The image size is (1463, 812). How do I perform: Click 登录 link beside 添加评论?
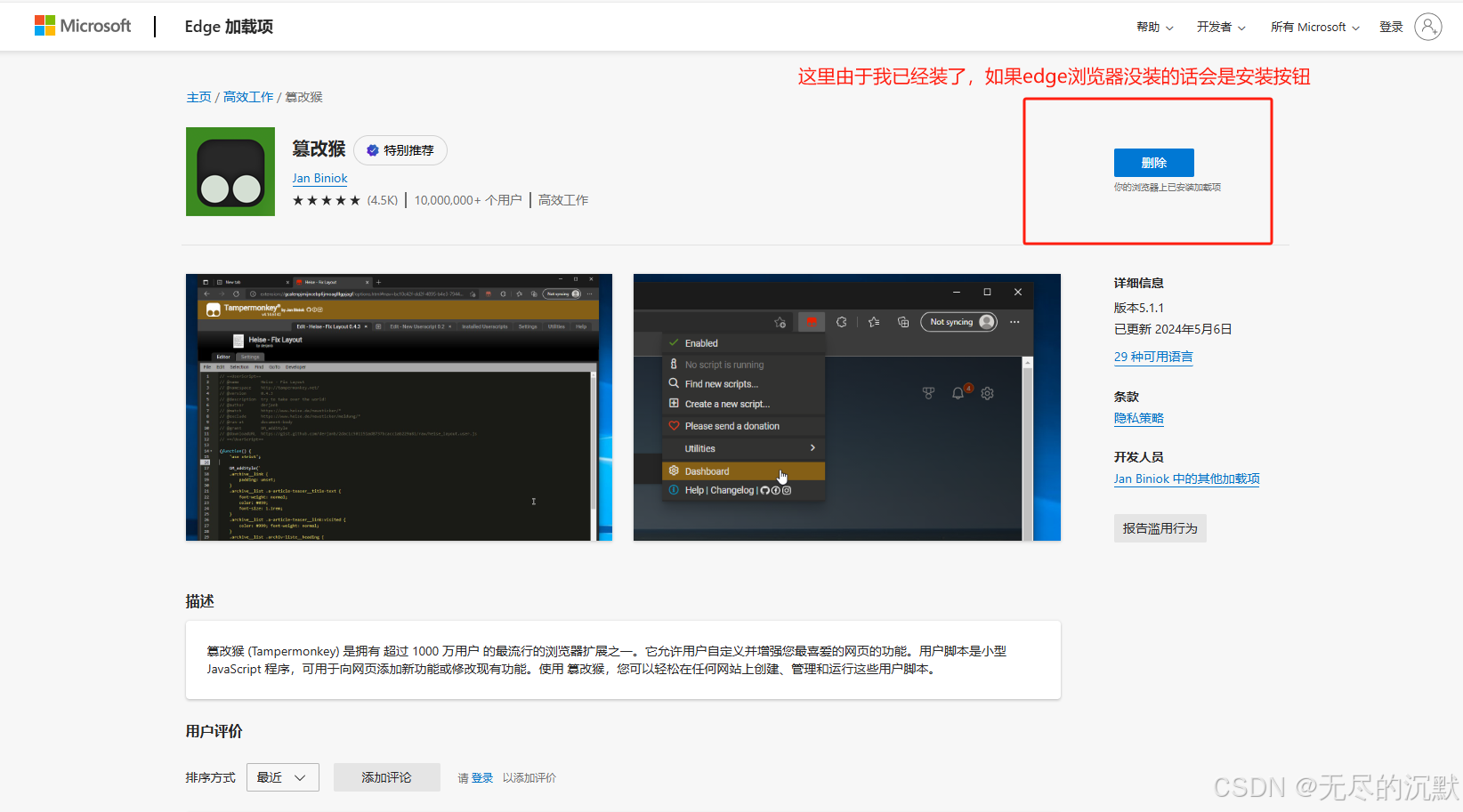482,777
